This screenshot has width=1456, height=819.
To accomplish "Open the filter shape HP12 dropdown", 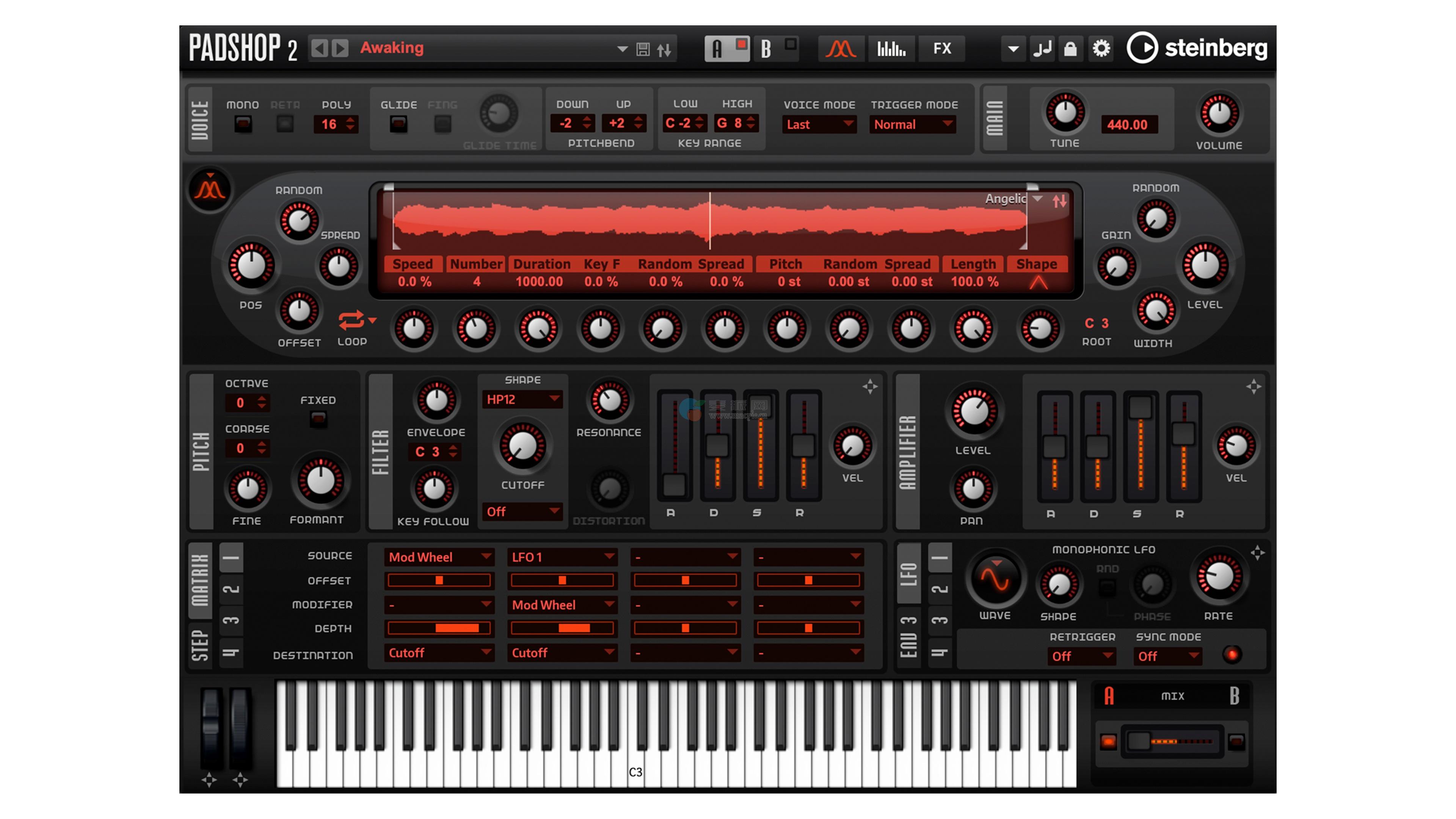I will [x=522, y=400].
